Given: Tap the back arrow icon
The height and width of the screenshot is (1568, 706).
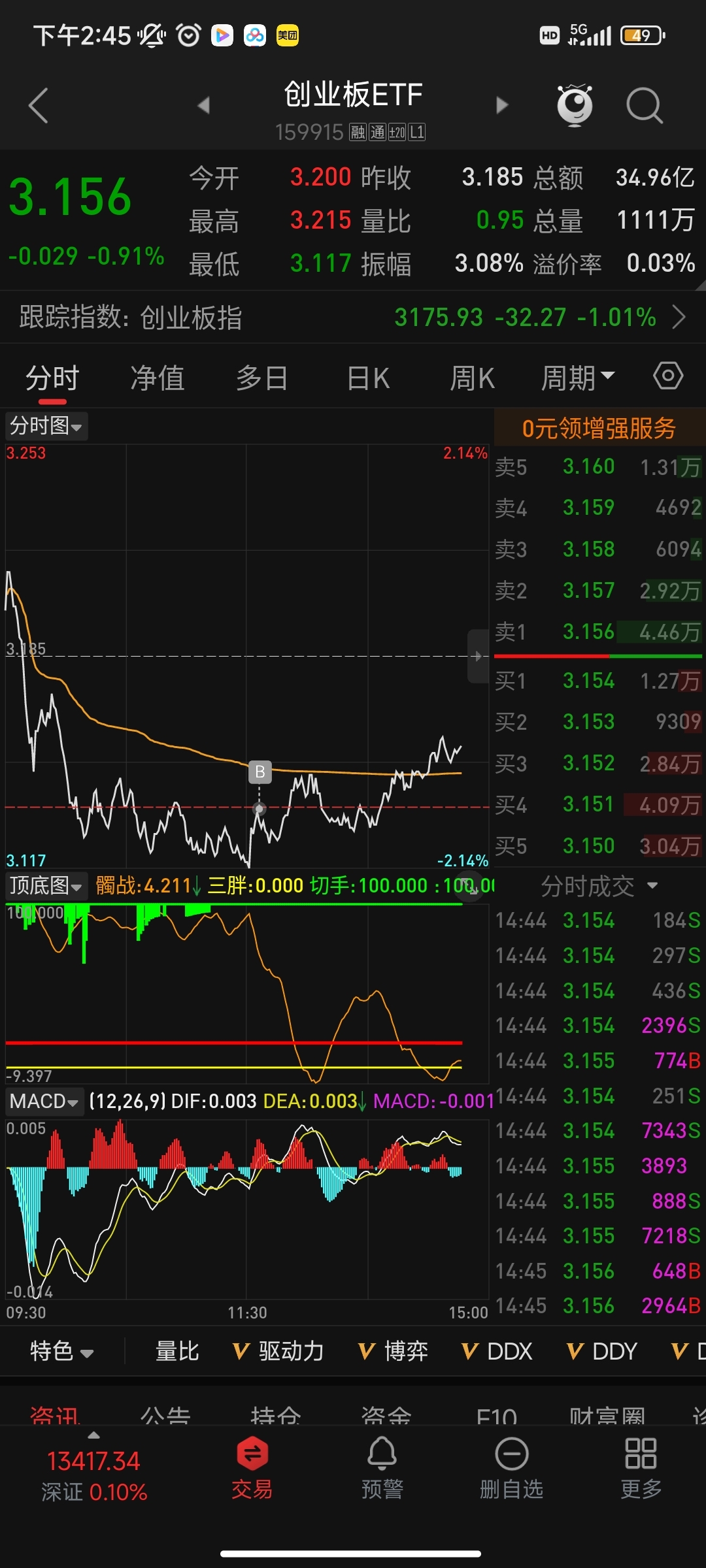Looking at the screenshot, I should [x=39, y=105].
